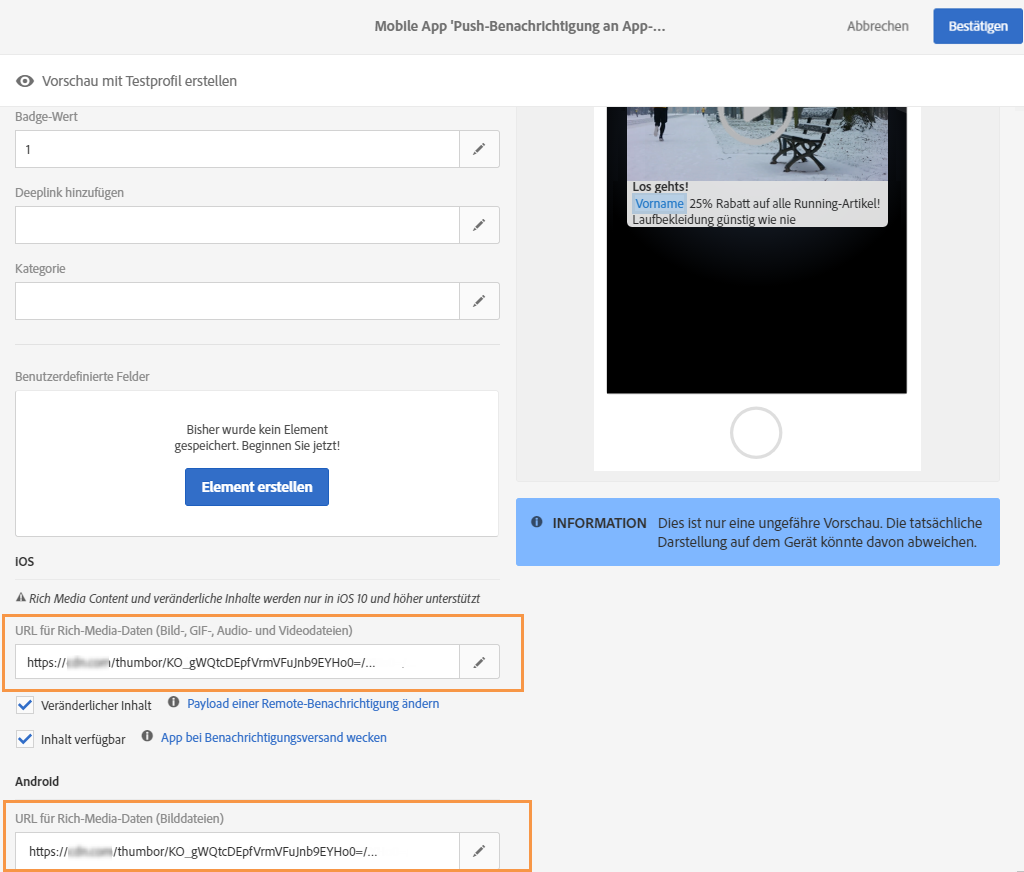Open Payload einer Remote-Benachrichtigung ändern link

(x=313, y=703)
